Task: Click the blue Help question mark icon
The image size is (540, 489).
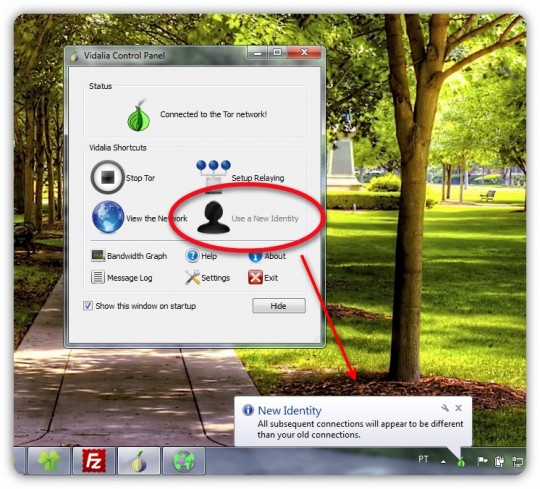Action: pyautogui.click(x=192, y=256)
